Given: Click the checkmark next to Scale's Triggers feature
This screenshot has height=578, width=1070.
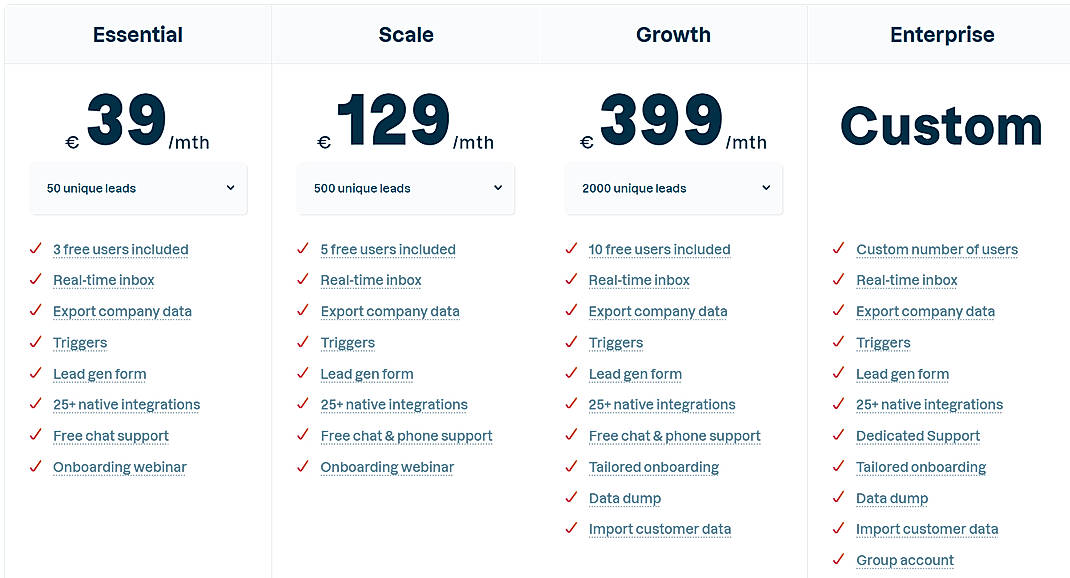Looking at the screenshot, I should coord(303,343).
